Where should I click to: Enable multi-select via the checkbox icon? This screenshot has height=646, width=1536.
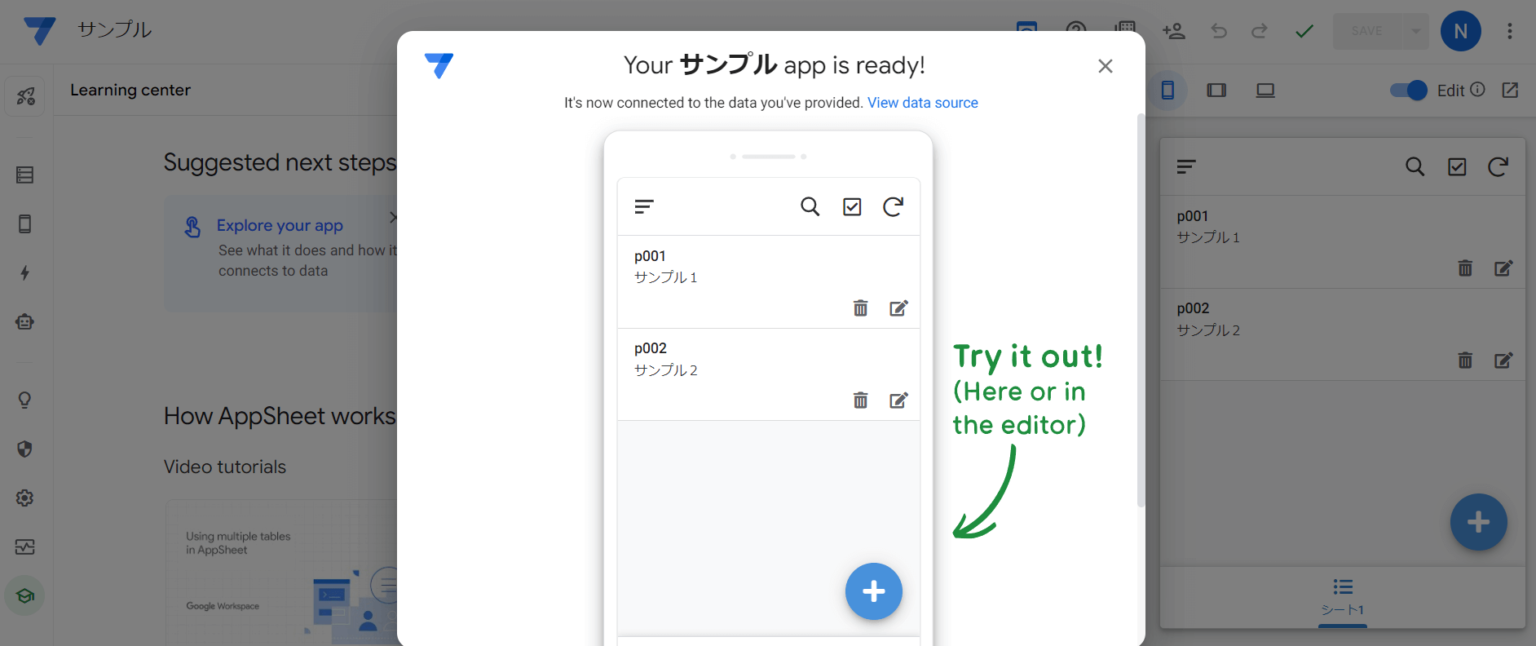coord(852,206)
